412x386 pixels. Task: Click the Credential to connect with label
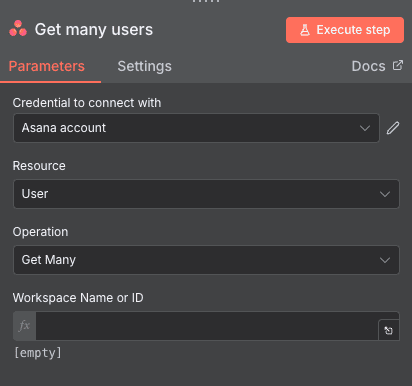87,103
